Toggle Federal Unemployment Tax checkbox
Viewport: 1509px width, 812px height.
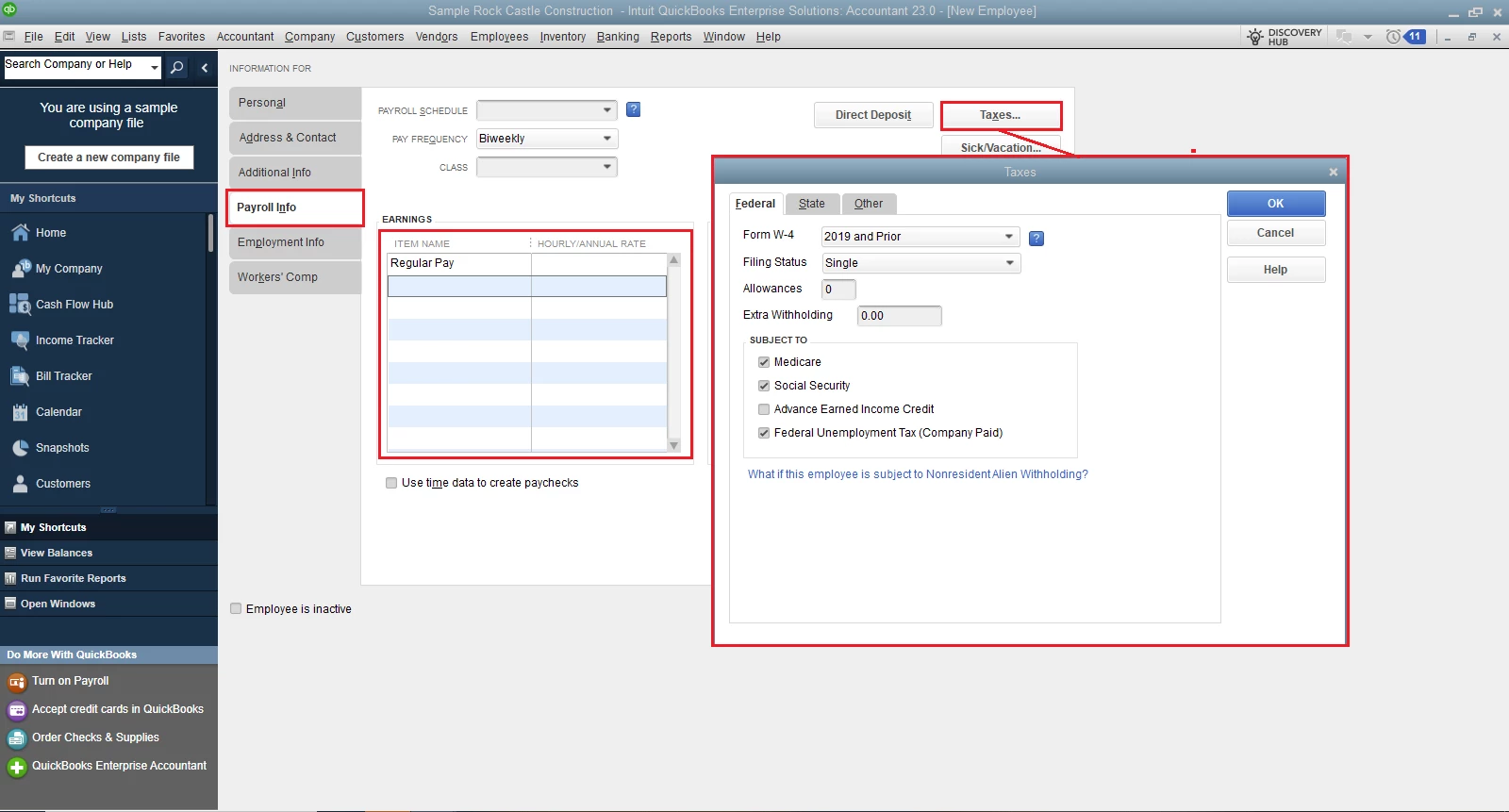point(764,433)
